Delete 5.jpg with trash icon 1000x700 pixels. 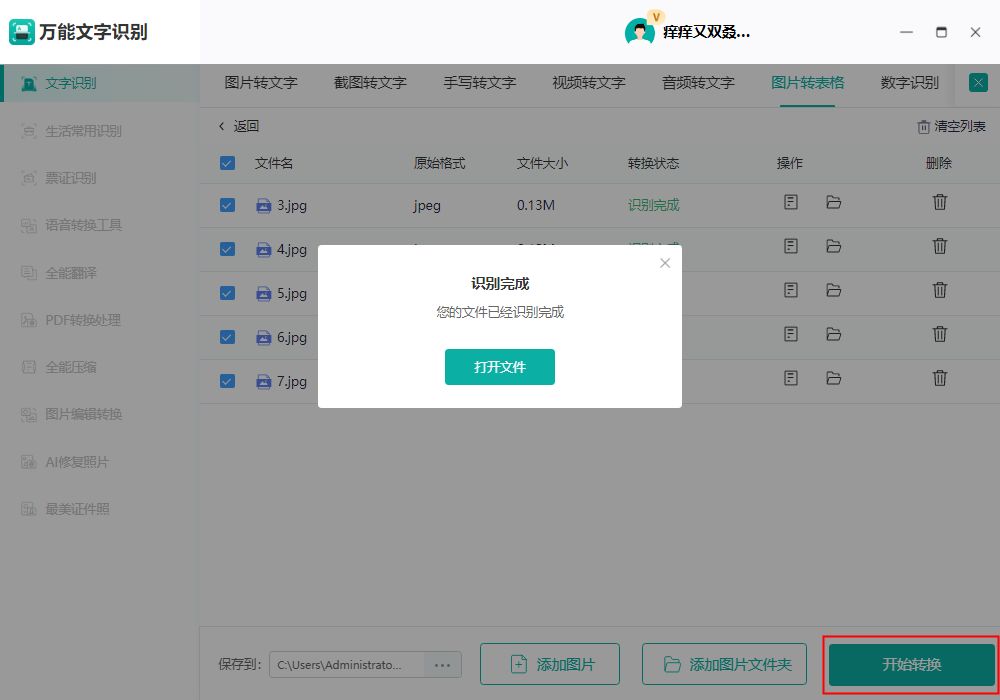pos(939,290)
